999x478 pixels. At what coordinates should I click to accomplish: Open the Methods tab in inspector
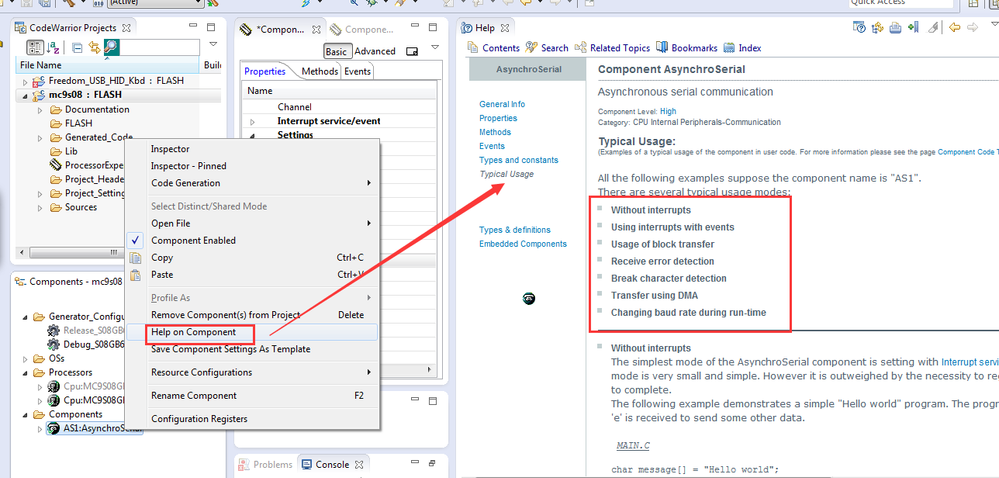320,71
